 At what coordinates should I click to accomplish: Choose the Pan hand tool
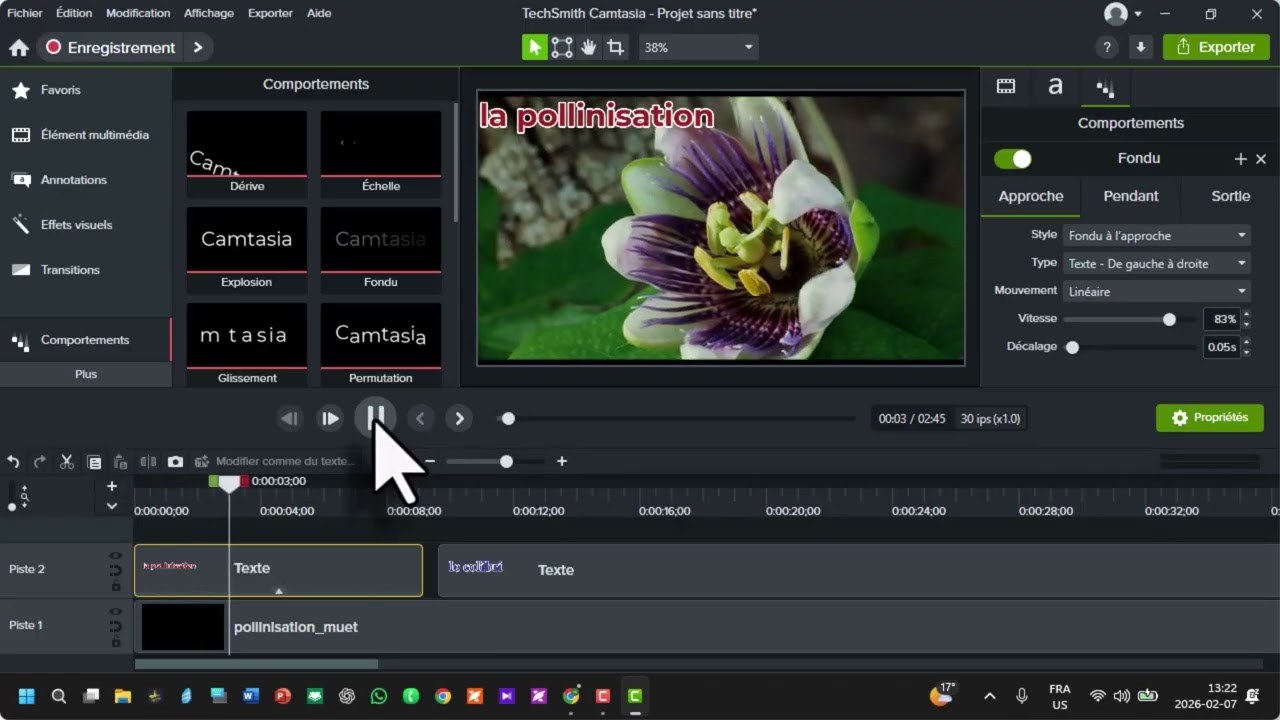589,47
